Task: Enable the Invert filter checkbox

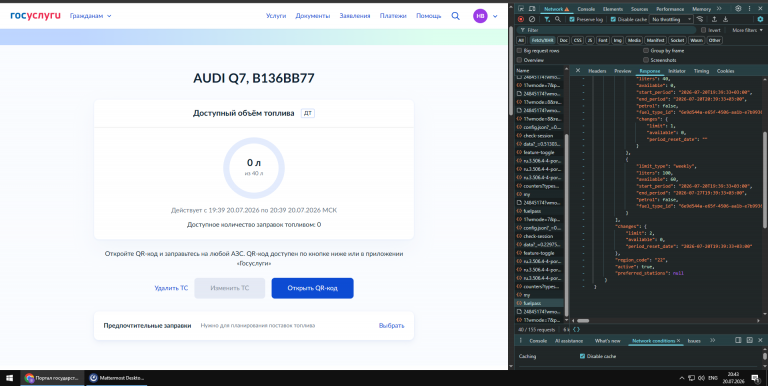Action: pos(703,30)
